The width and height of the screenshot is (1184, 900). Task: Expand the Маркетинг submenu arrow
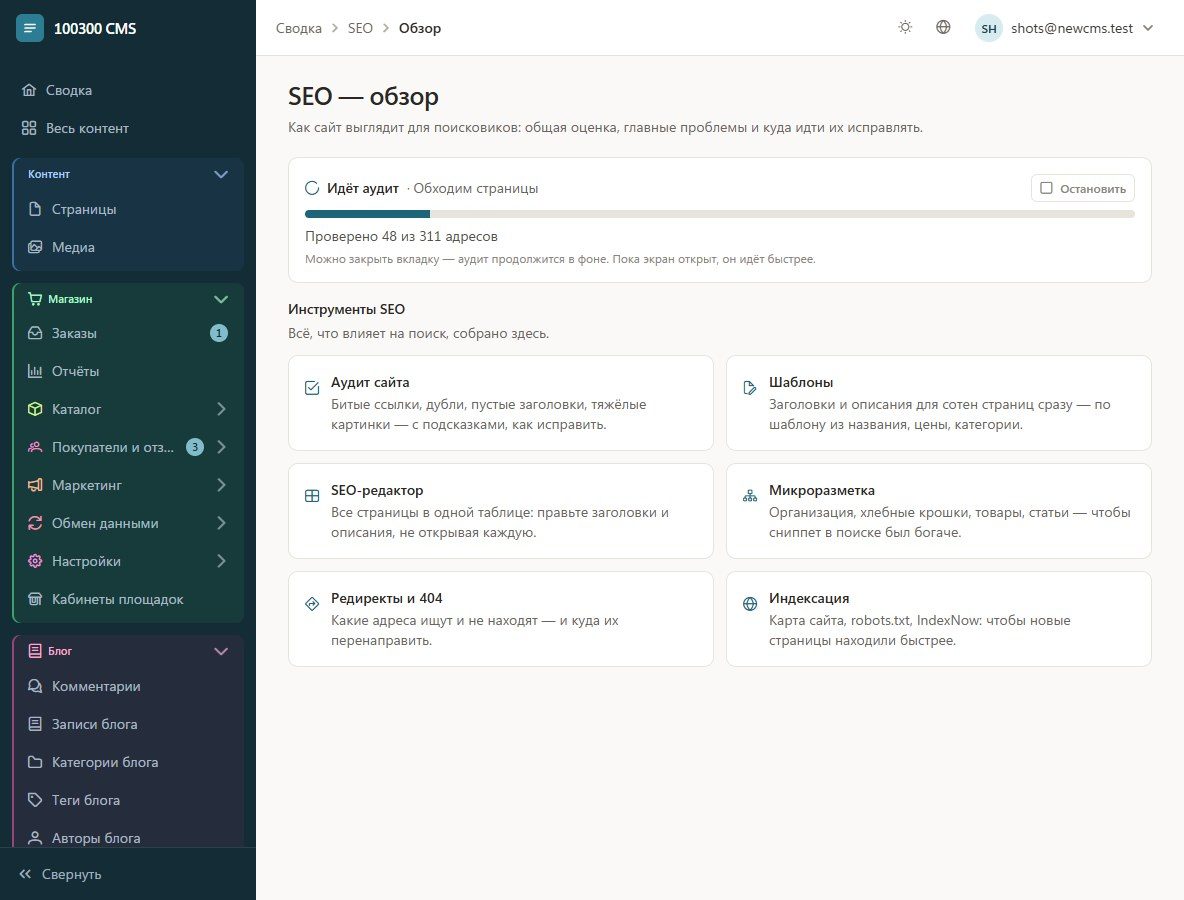coord(221,485)
